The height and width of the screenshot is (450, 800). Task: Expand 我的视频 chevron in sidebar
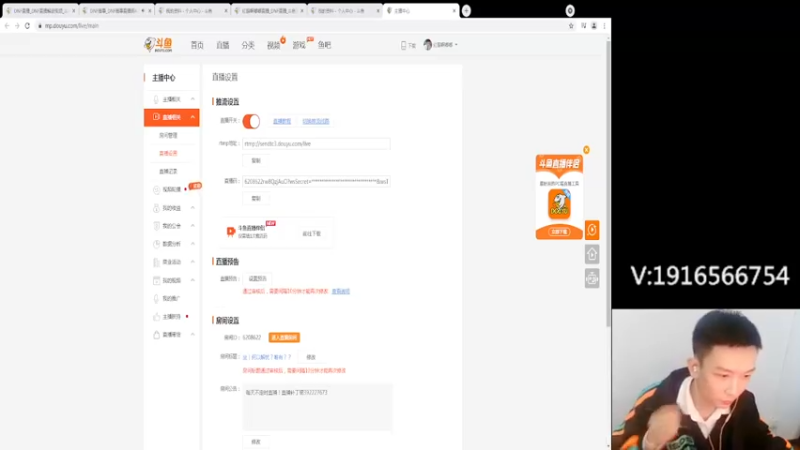pyautogui.click(x=193, y=280)
